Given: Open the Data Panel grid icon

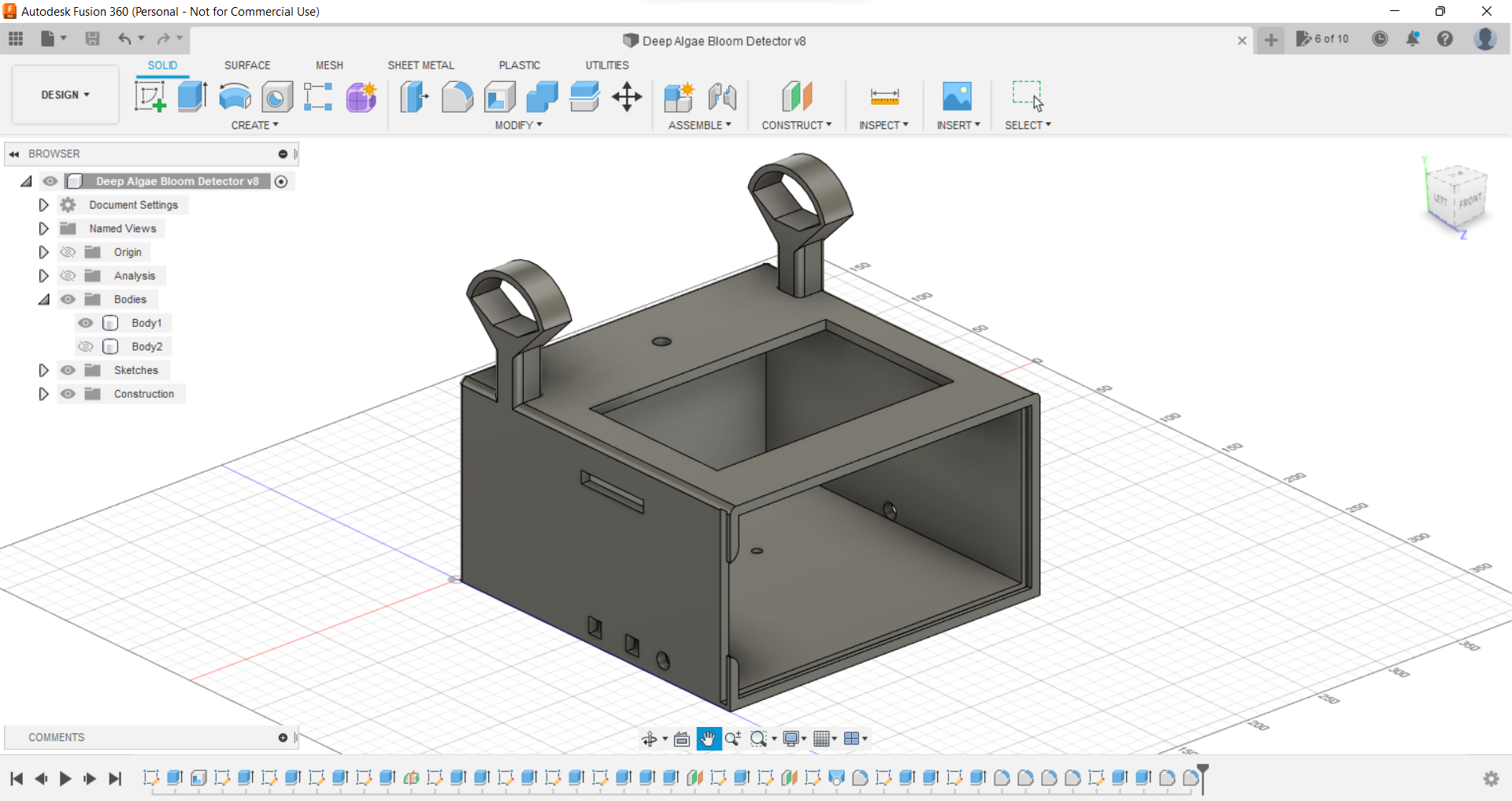Looking at the screenshot, I should pyautogui.click(x=16, y=39).
